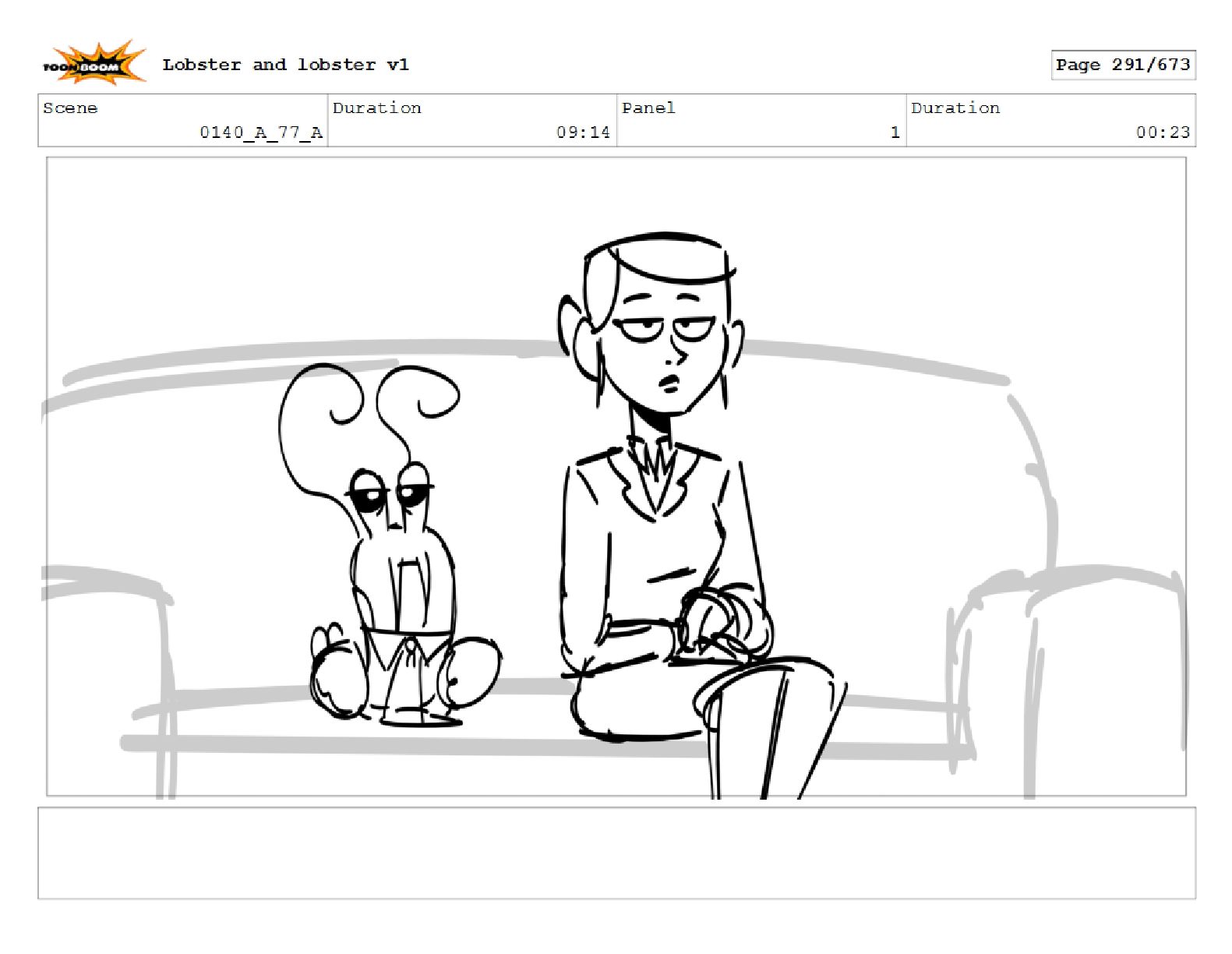This screenshot has height=954, width=1232.
Task: Click the storyboard panel drawing thumbnail
Action: tap(616, 477)
